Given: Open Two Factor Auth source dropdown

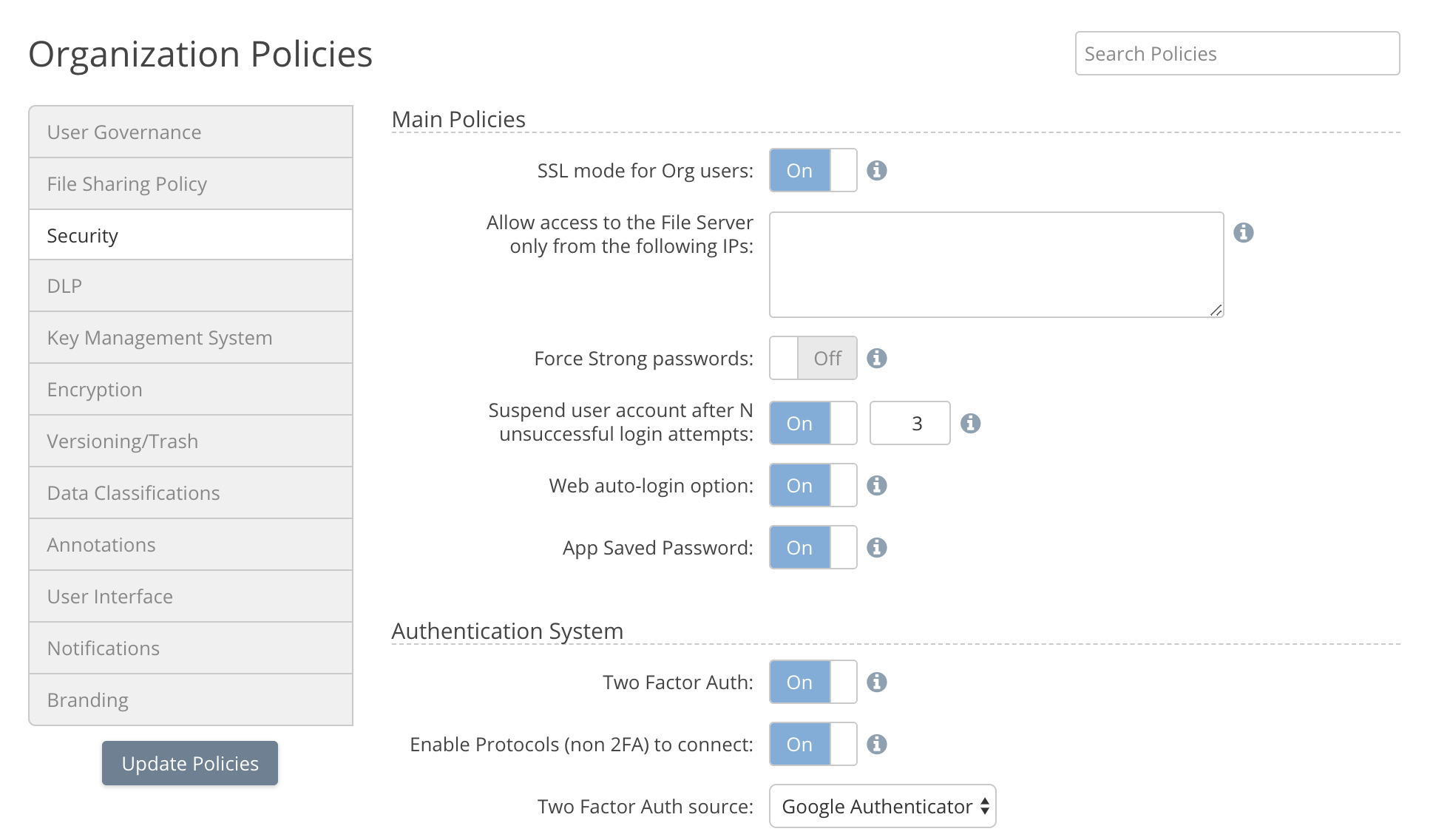Looking at the screenshot, I should [881, 806].
